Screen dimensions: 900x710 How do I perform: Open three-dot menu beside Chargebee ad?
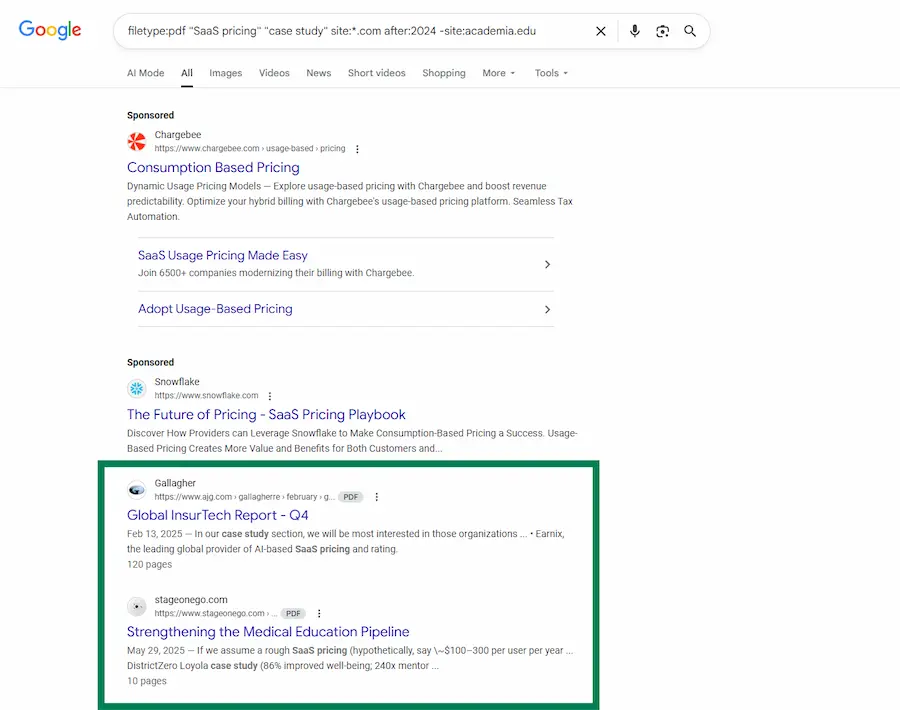[357, 149]
